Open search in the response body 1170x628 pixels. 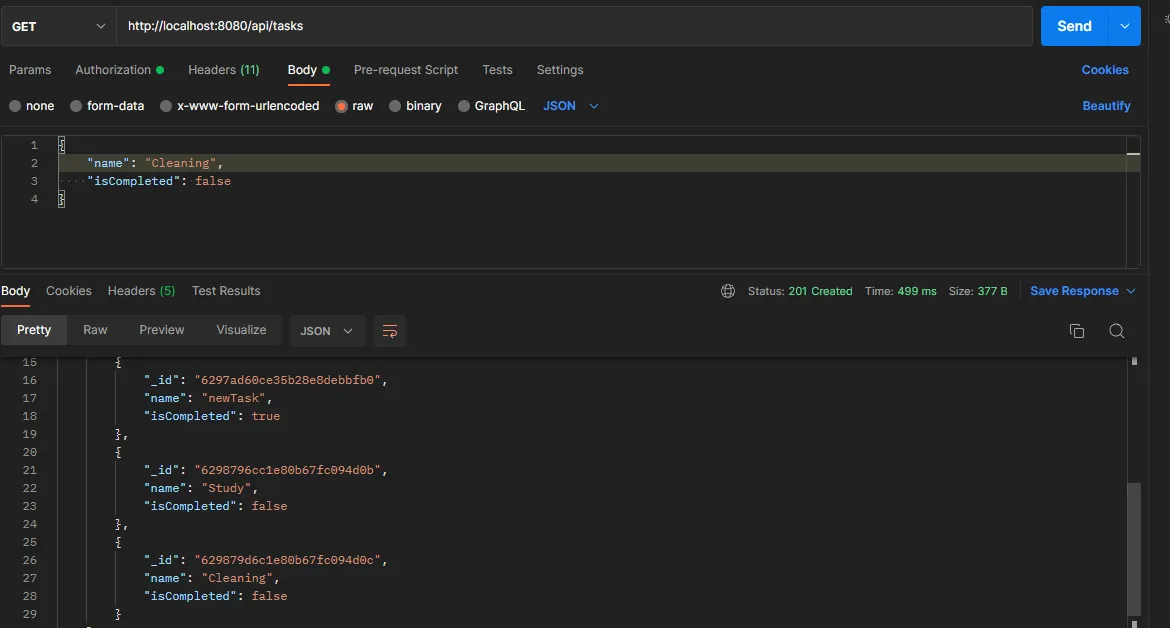click(1117, 330)
